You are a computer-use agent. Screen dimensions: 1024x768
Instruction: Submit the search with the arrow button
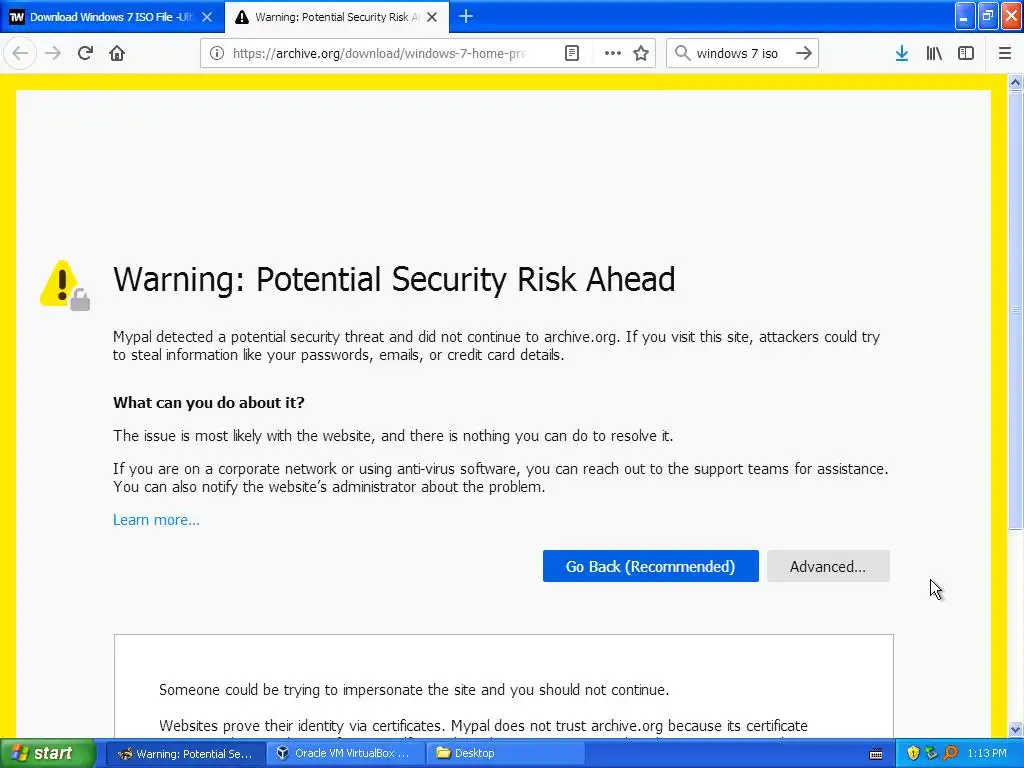pyautogui.click(x=804, y=53)
